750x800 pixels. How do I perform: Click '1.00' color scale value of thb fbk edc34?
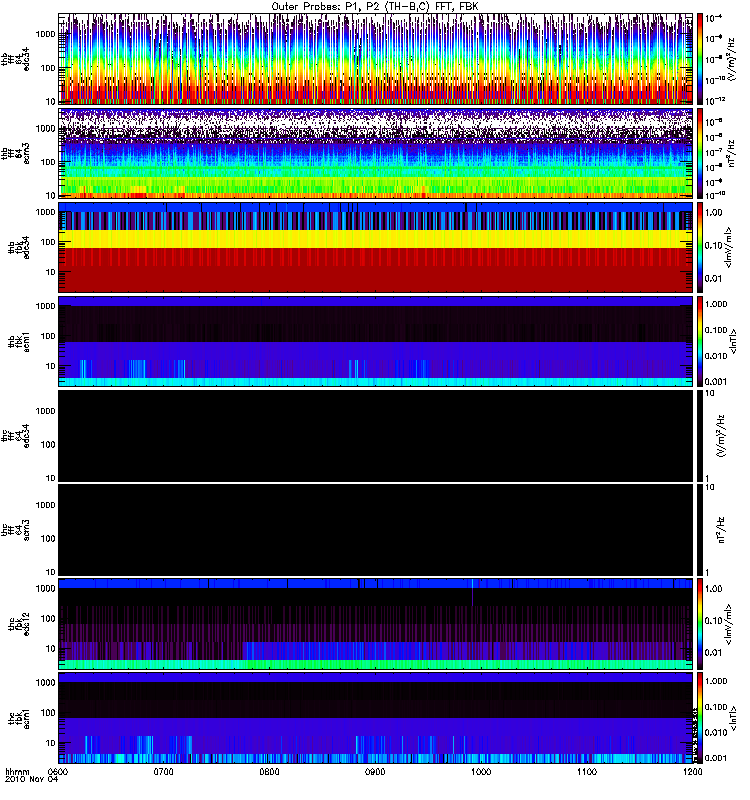point(714,212)
